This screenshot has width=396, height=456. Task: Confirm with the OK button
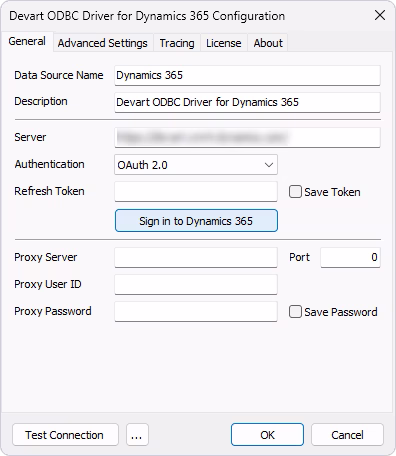coord(267,435)
